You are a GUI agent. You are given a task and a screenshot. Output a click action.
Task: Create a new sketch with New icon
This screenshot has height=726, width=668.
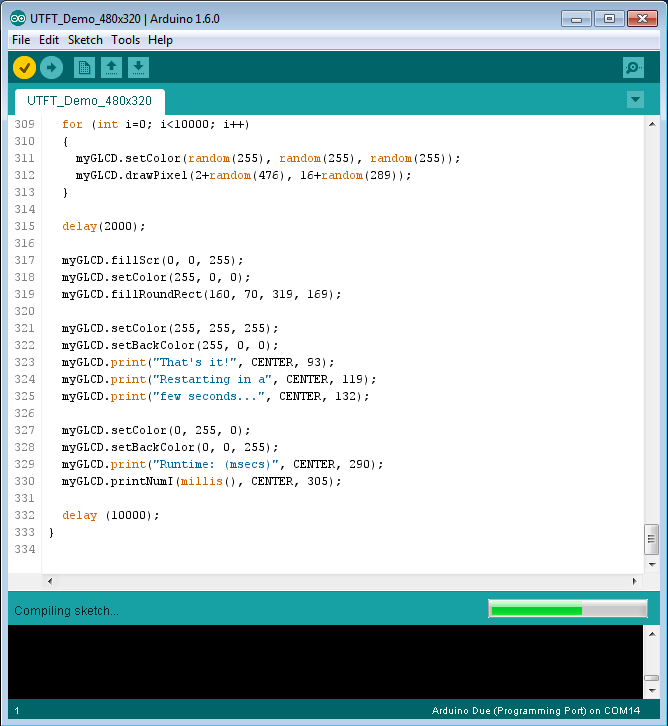pos(84,68)
